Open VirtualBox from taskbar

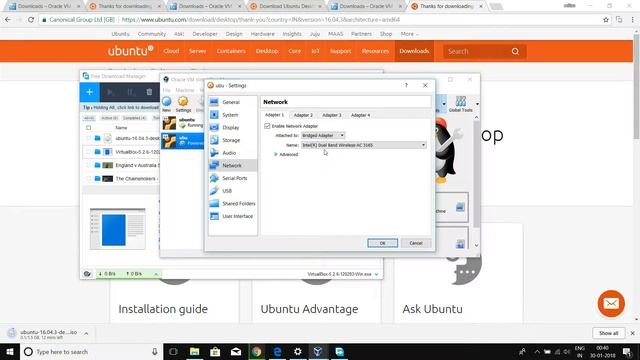(318, 351)
